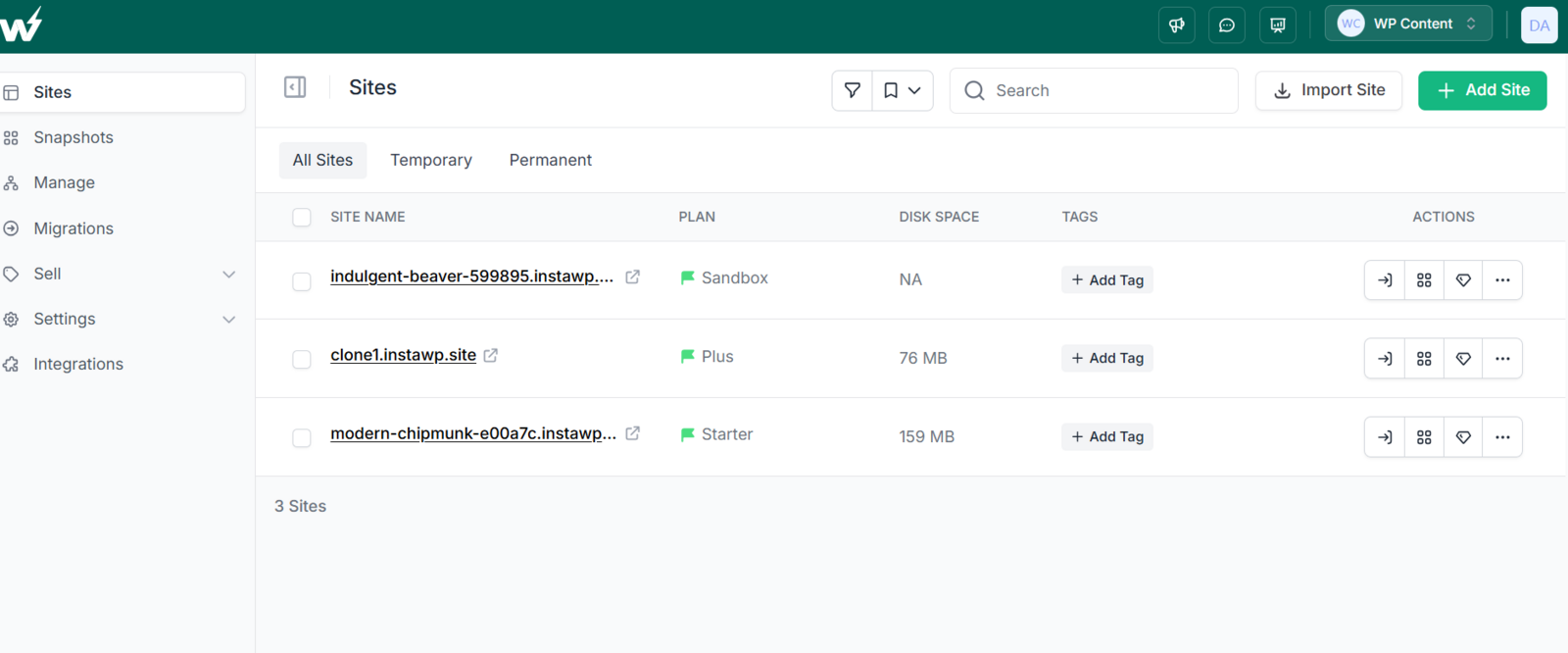The width and height of the screenshot is (1568, 653).
Task: Open more actions for clone1 row
Action: pos(1502,359)
